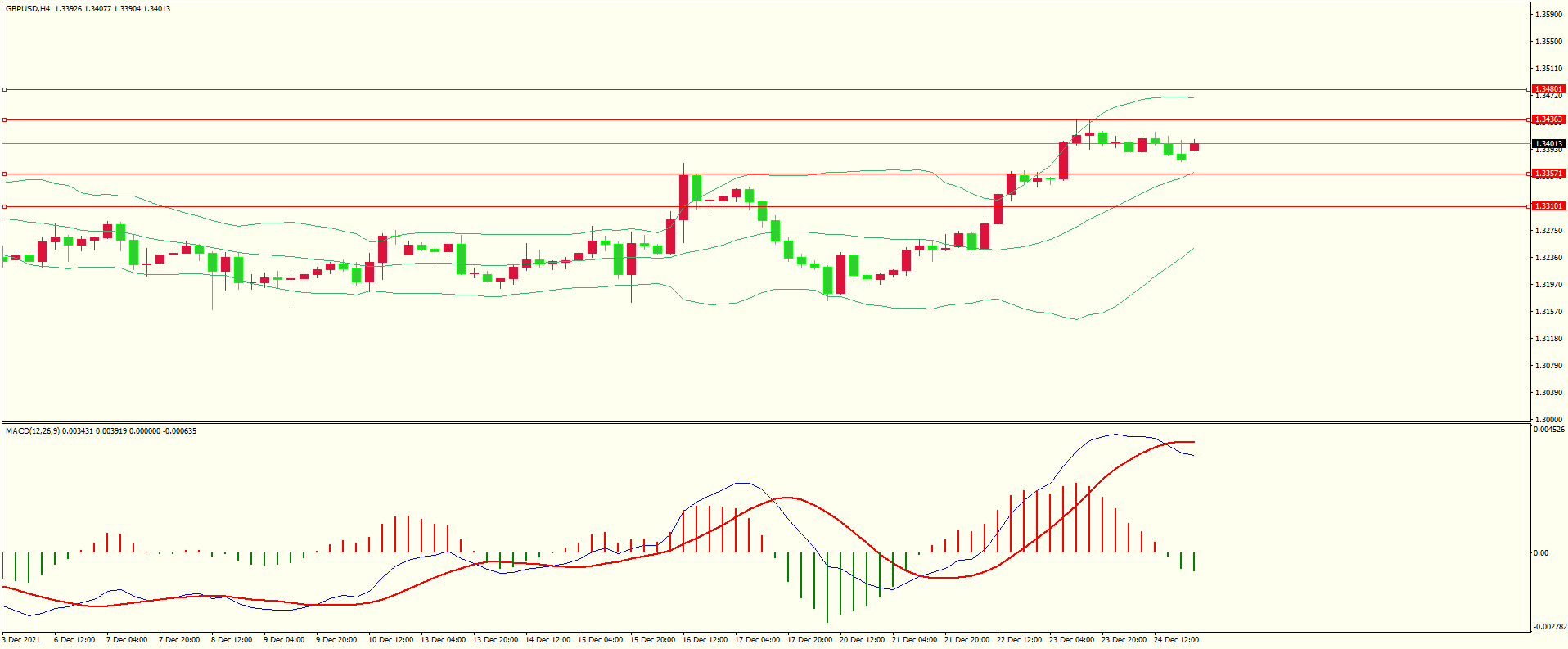
Task: Click the 9 Dec 04:00 time label
Action: click(x=284, y=640)
